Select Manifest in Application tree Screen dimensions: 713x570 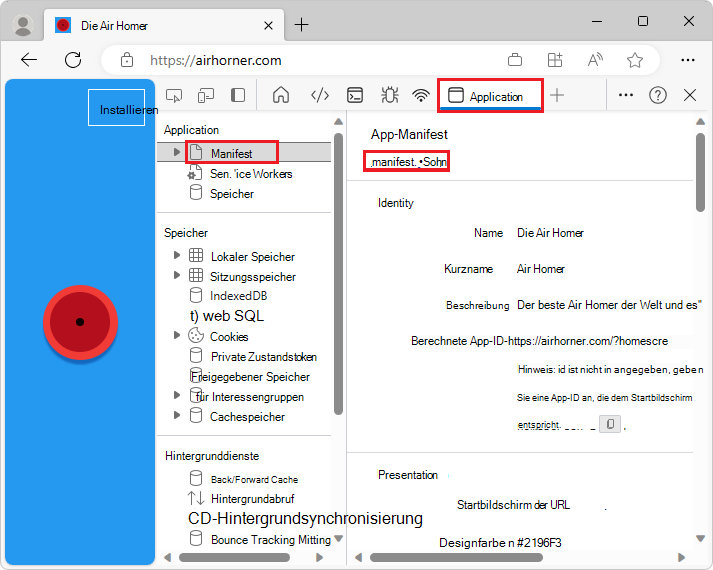coord(231,154)
